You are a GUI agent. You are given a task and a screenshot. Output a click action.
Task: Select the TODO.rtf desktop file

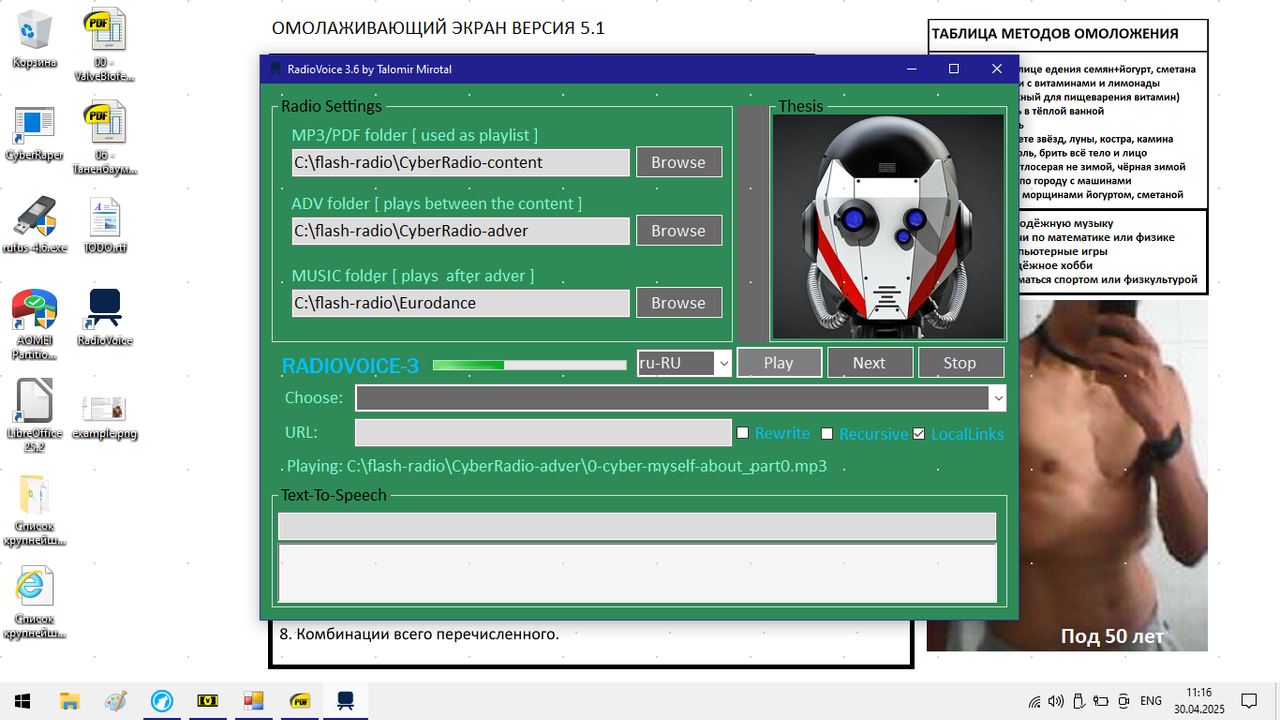point(105,225)
